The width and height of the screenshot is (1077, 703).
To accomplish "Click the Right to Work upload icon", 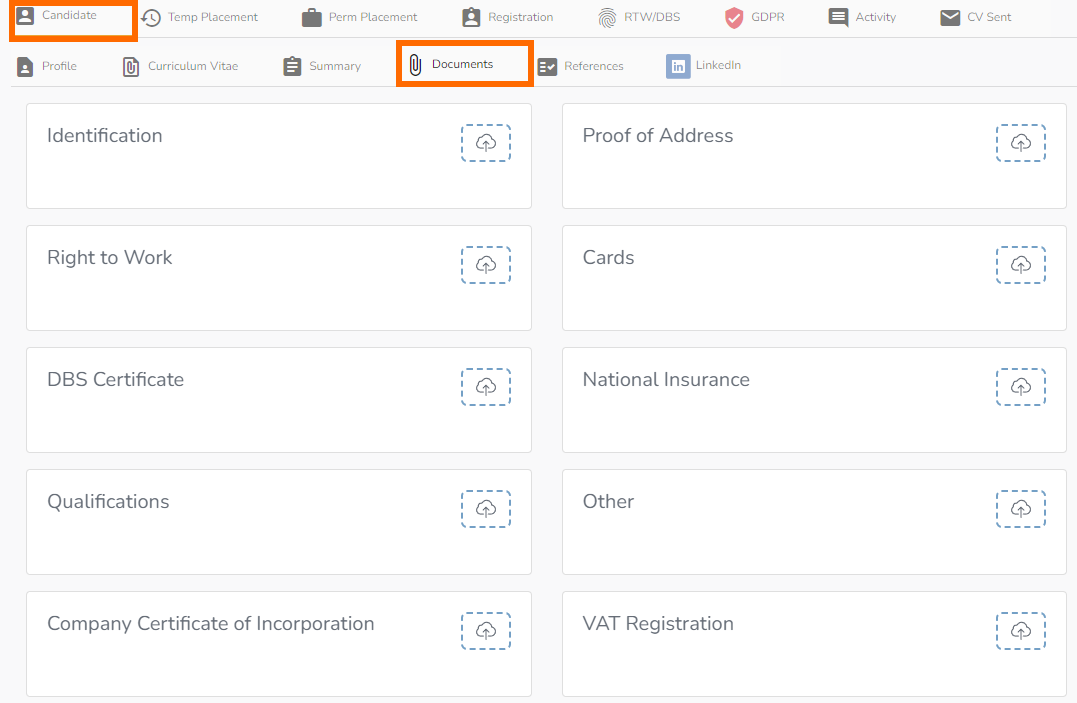I will (x=486, y=265).
